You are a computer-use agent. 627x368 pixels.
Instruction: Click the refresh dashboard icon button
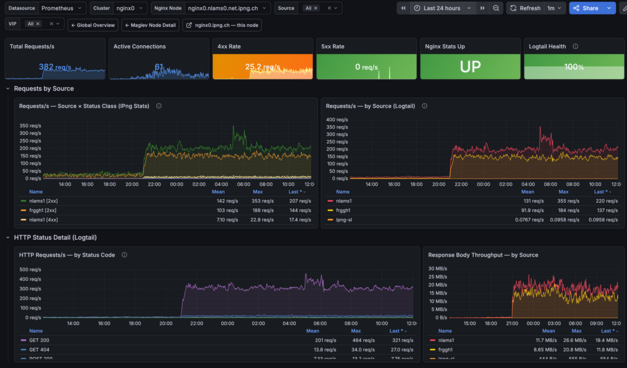[525, 8]
